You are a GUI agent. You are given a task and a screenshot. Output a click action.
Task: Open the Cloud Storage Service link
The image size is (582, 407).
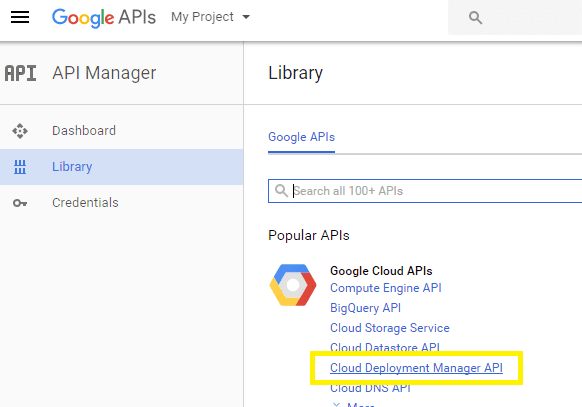point(390,328)
